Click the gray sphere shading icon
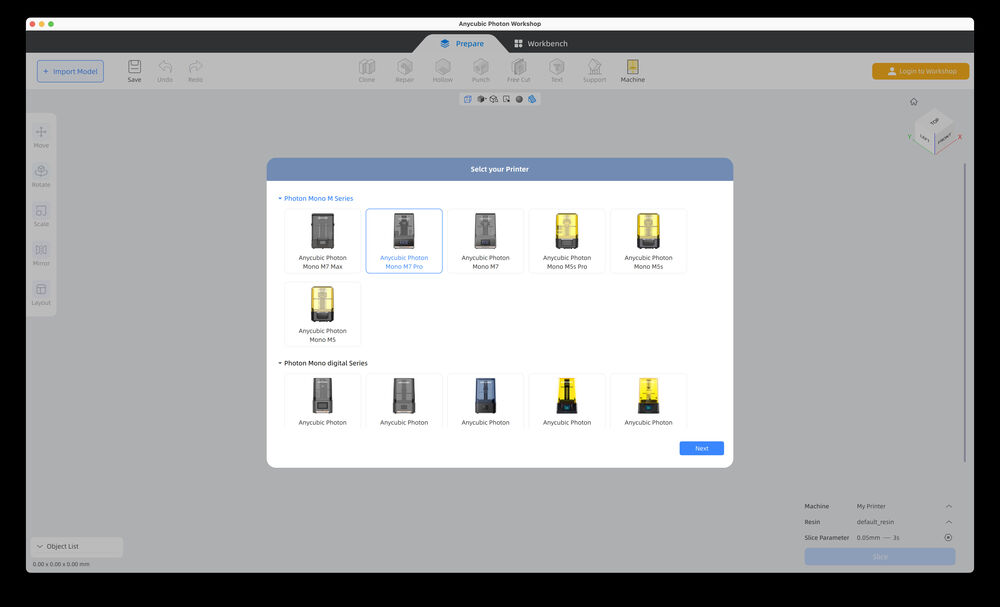The width and height of the screenshot is (1000, 607). click(519, 99)
